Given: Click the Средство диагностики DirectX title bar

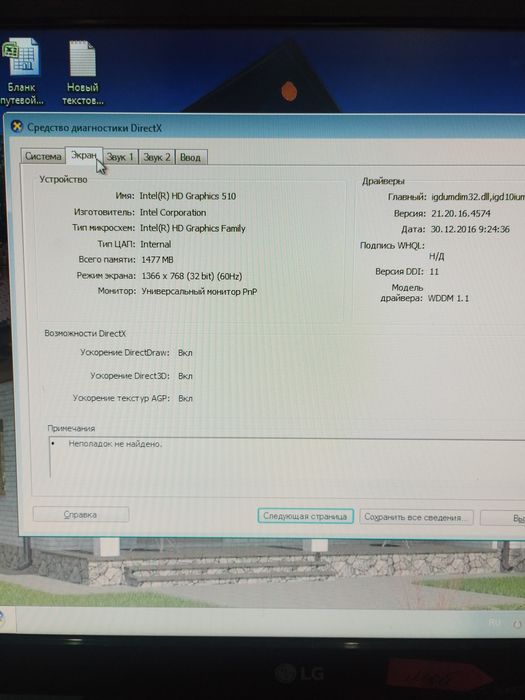Looking at the screenshot, I should (x=268, y=128).
